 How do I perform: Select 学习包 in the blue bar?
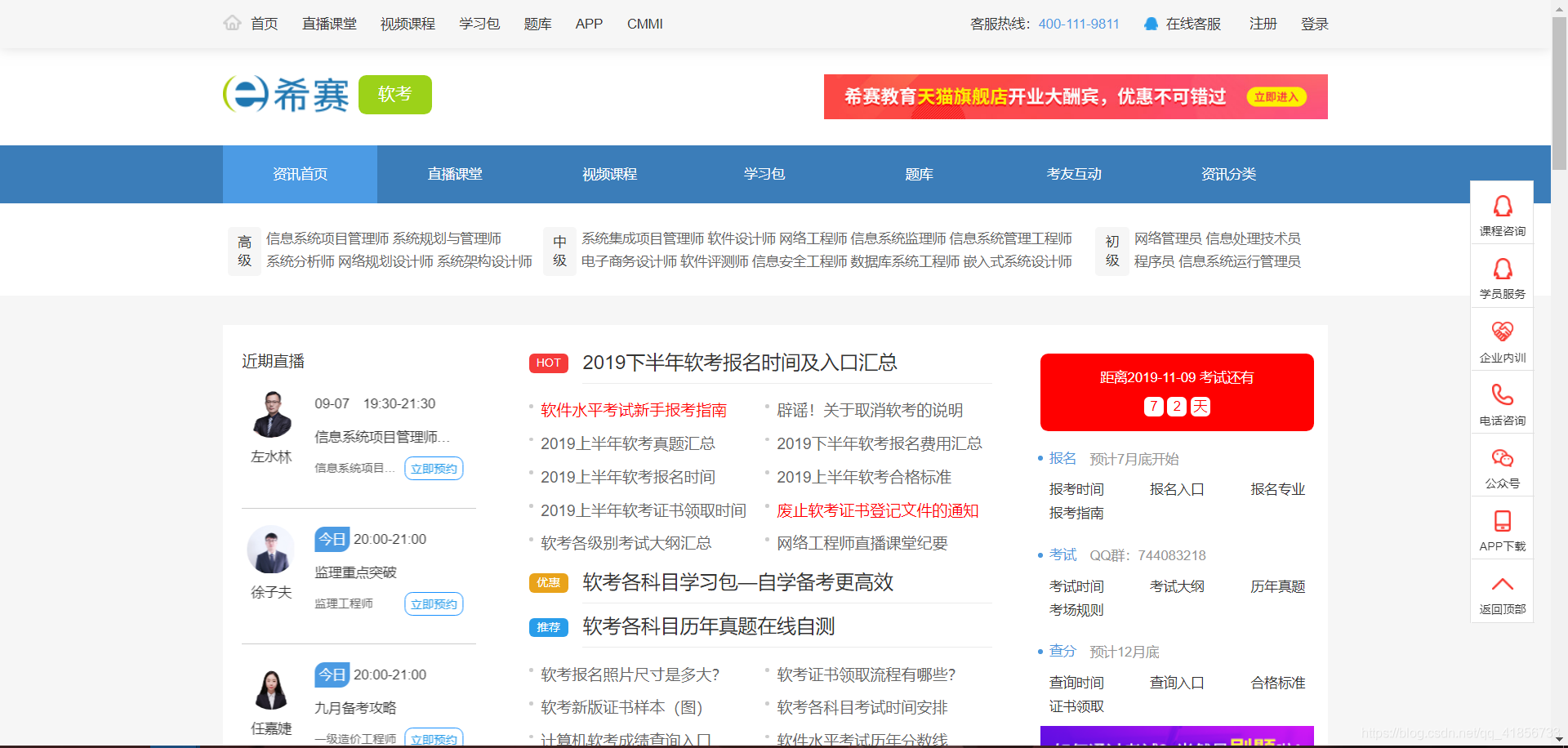tap(764, 174)
